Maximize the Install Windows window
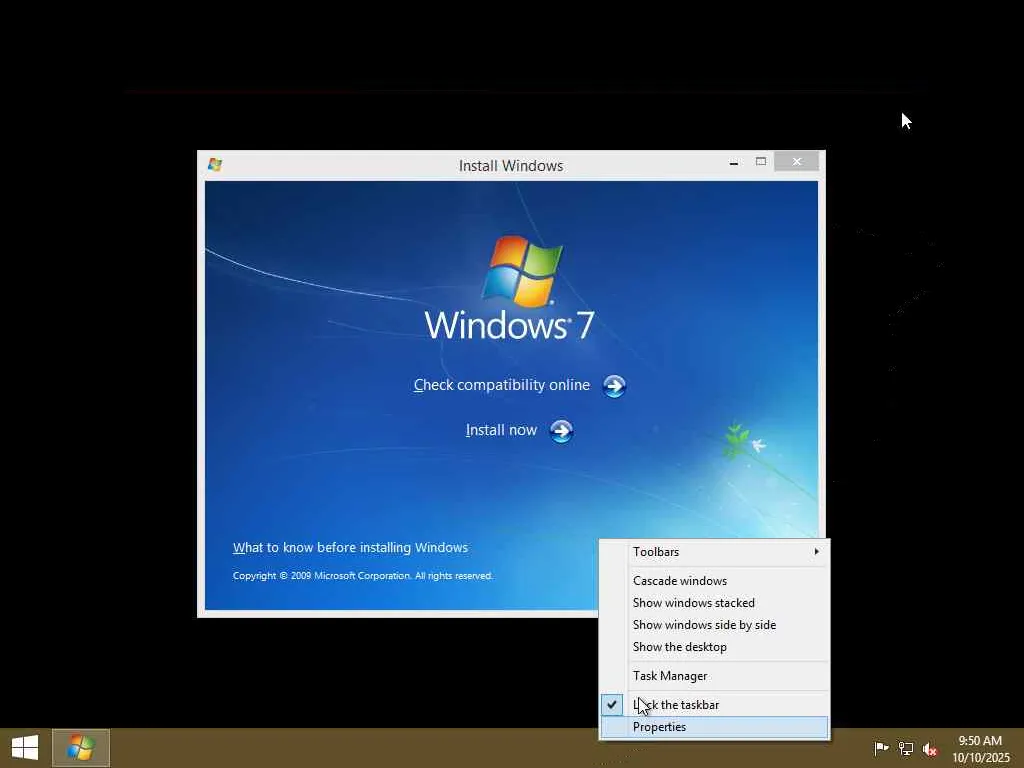 tap(761, 161)
